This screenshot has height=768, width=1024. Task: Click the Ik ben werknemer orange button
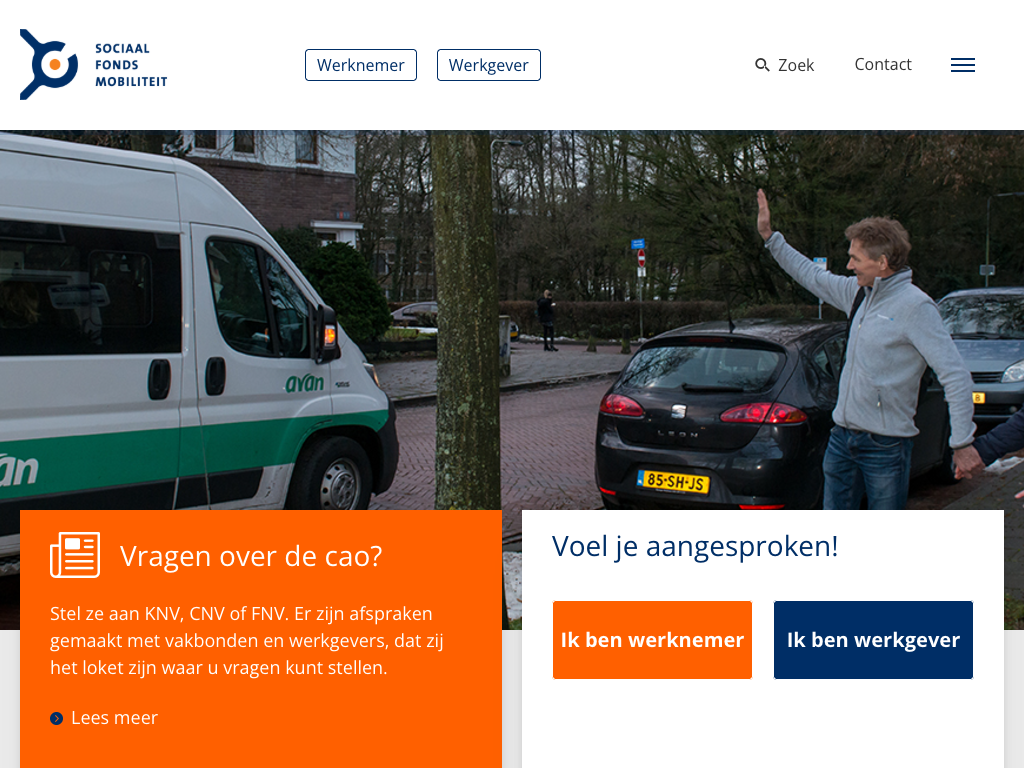coord(652,640)
